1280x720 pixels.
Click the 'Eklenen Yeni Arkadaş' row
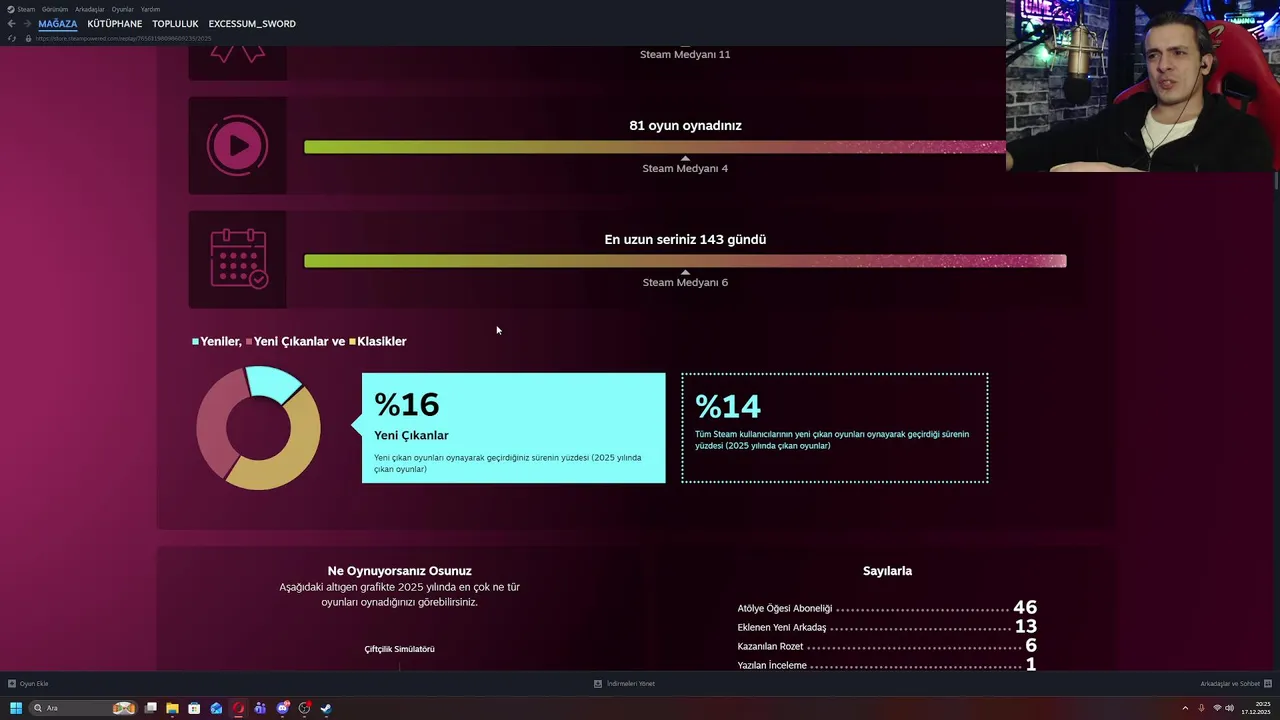point(887,627)
